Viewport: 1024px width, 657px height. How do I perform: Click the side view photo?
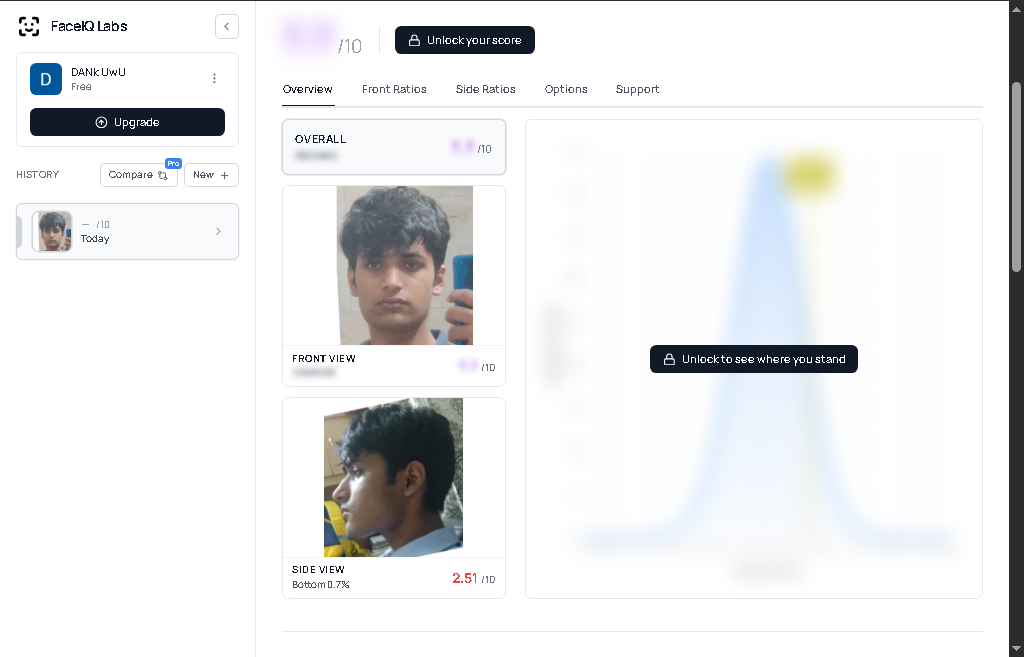393,477
